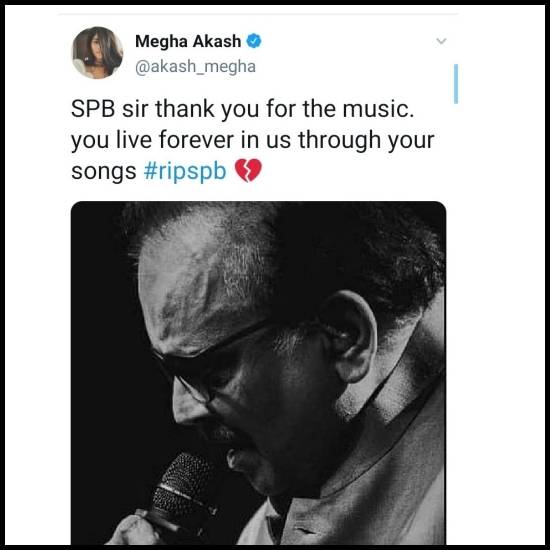This screenshot has height=550, width=550.
Task: Open the #ripspb hashtag
Action: click(x=185, y=171)
